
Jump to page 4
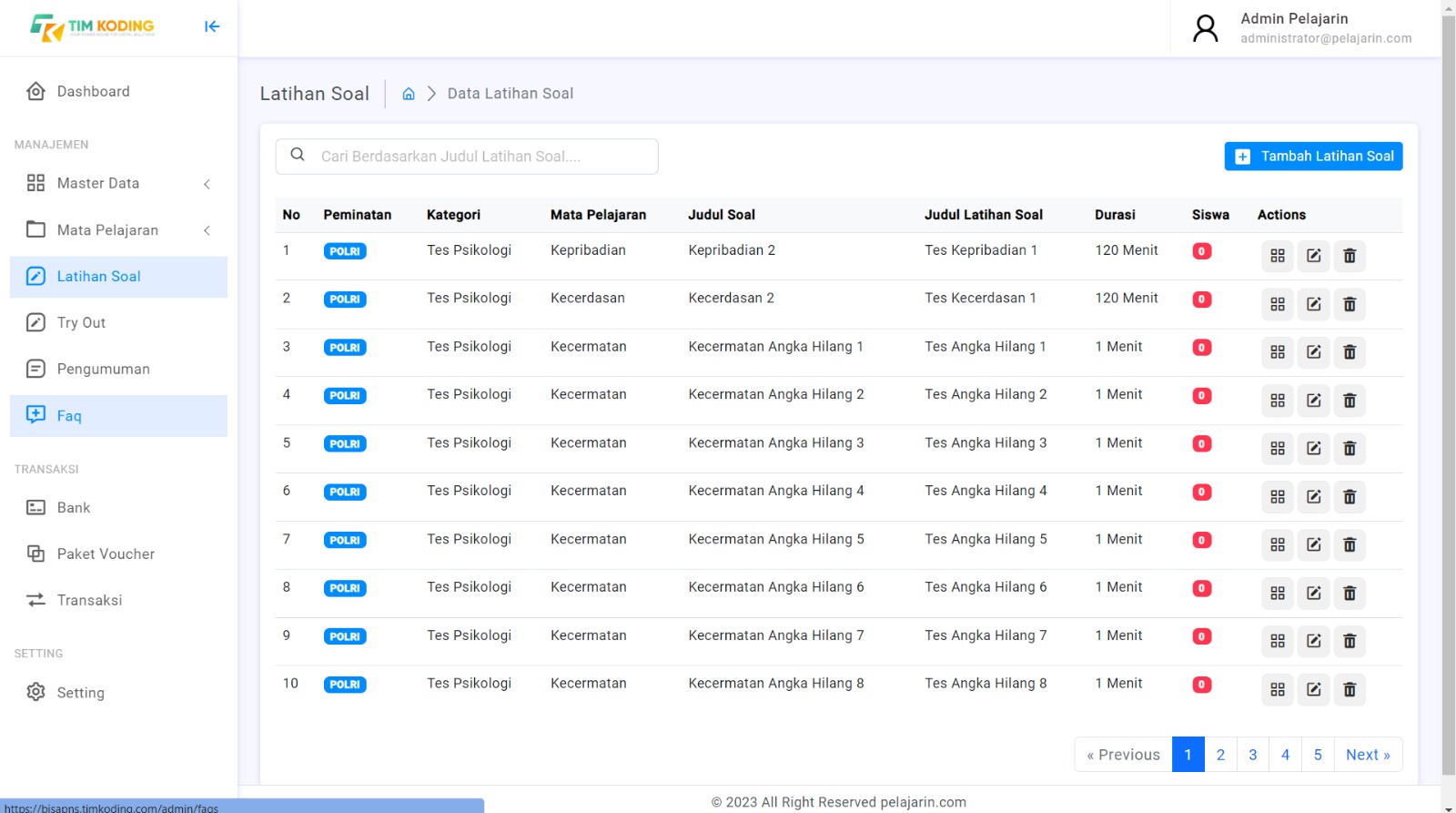(x=1285, y=755)
